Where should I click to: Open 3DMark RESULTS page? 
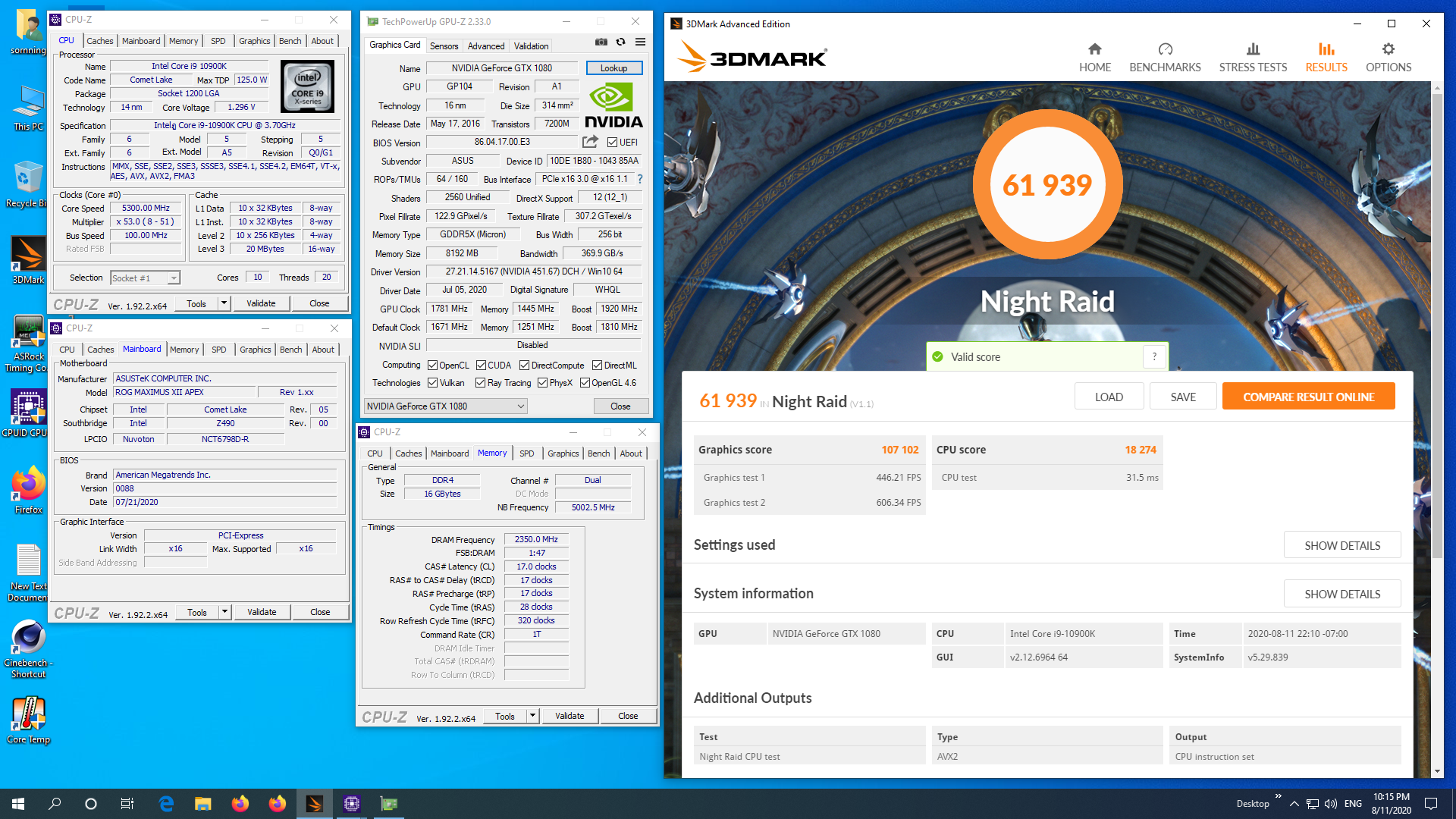[1326, 58]
